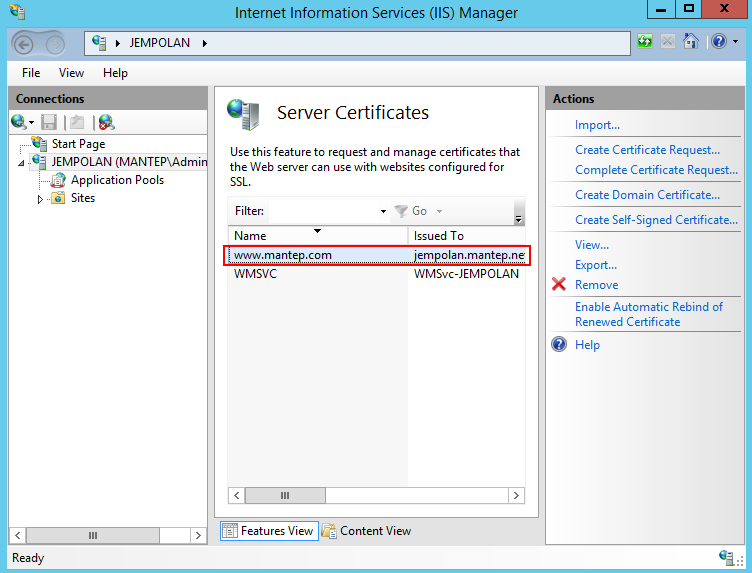
Task: Open the blue Help question-mark toolbar icon
Action: point(719,41)
